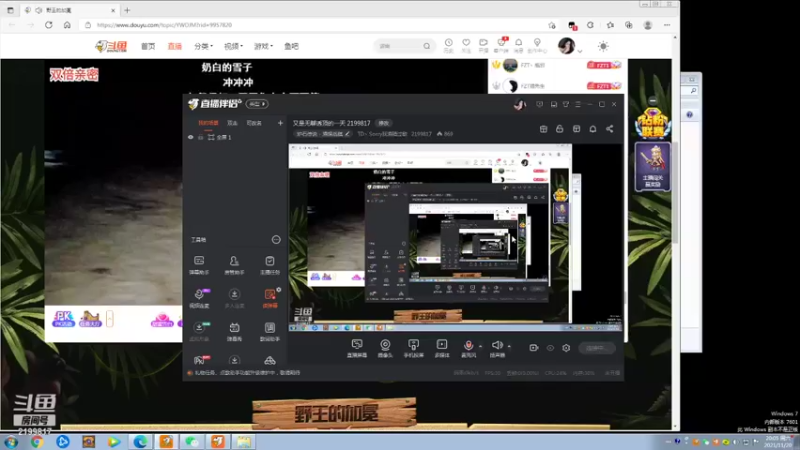Collapse the toolbox with minus circle
The width and height of the screenshot is (800, 450).
[x=276, y=239]
